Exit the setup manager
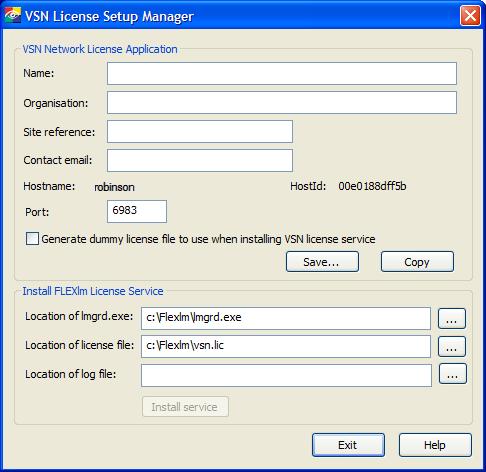This screenshot has height=472, width=486. 348,445
